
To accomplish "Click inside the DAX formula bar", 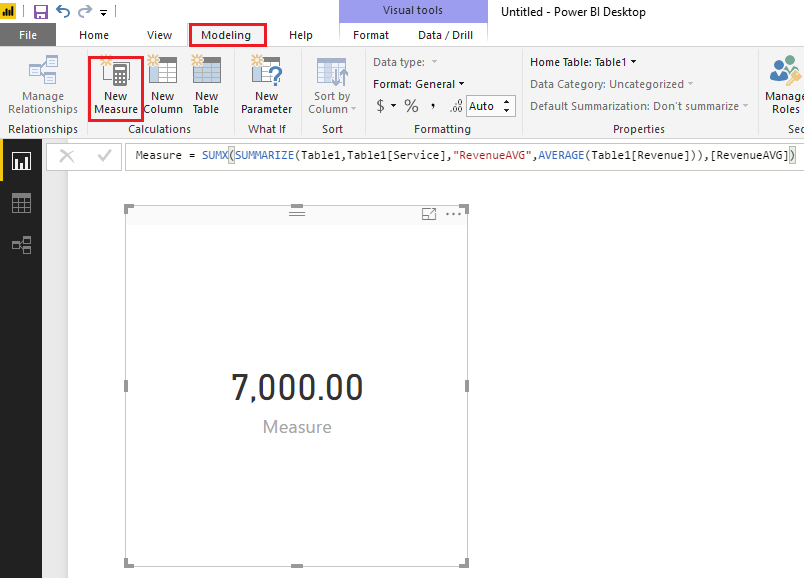I will pyautogui.click(x=464, y=155).
